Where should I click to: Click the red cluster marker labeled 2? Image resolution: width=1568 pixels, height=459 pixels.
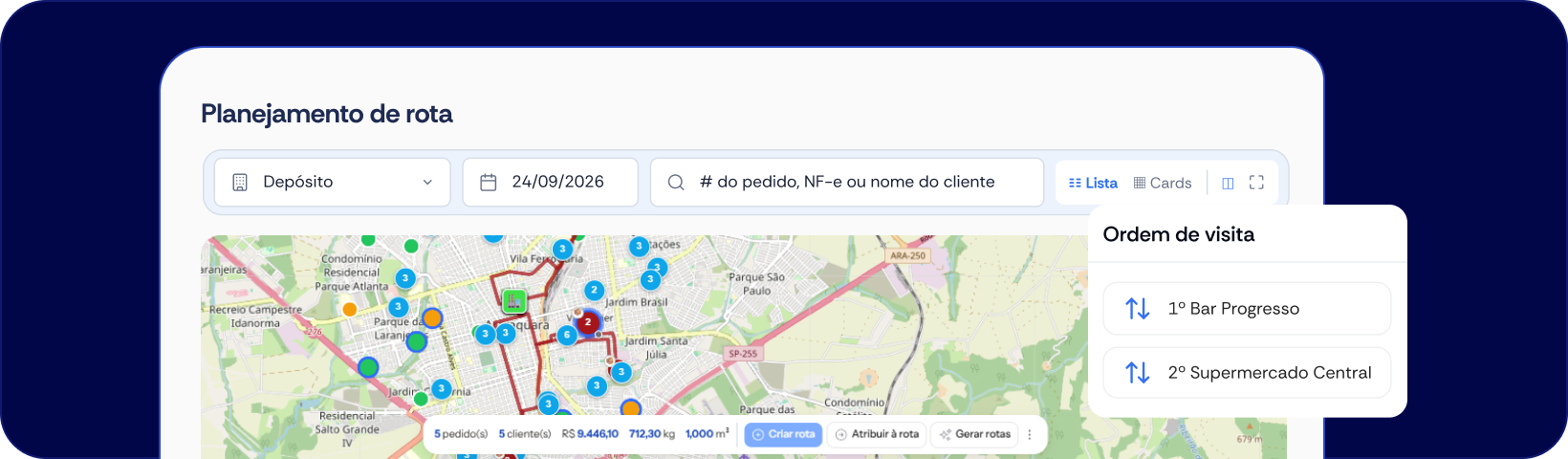[x=588, y=322]
